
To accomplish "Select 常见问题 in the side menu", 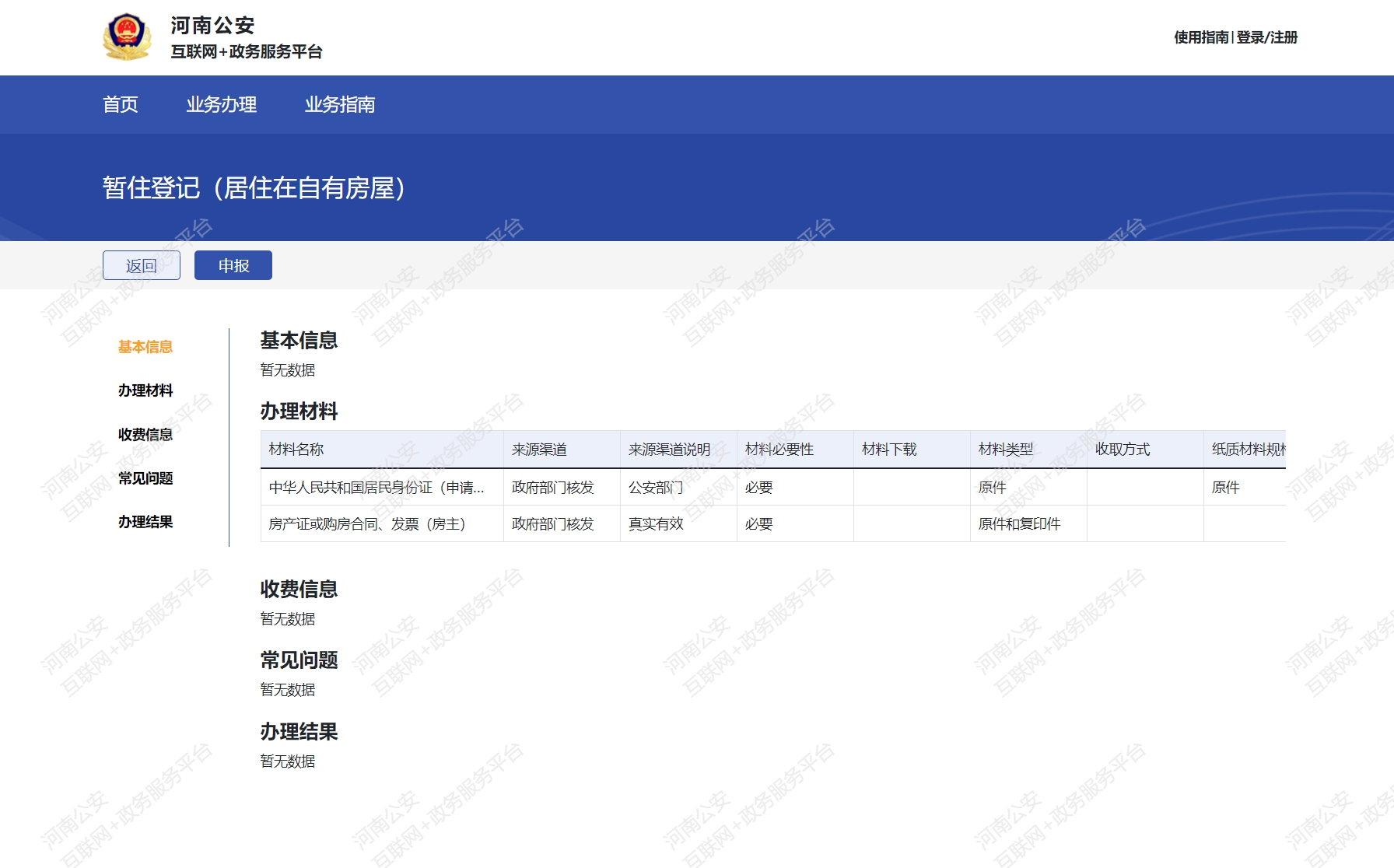I will (145, 478).
